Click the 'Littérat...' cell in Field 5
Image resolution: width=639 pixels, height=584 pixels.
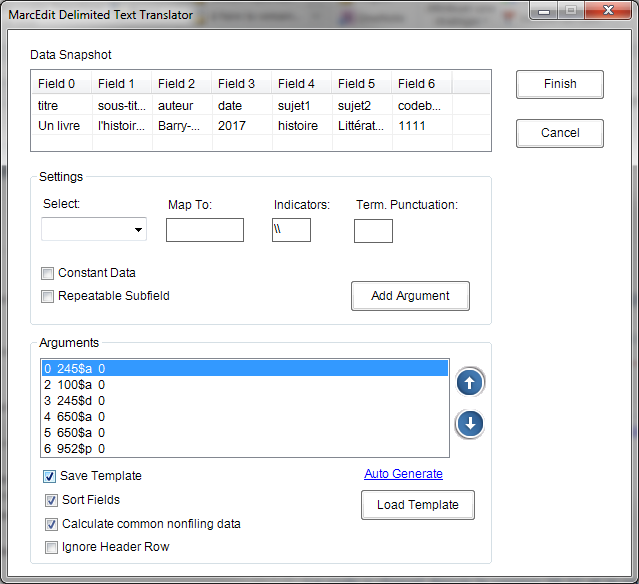click(361, 126)
